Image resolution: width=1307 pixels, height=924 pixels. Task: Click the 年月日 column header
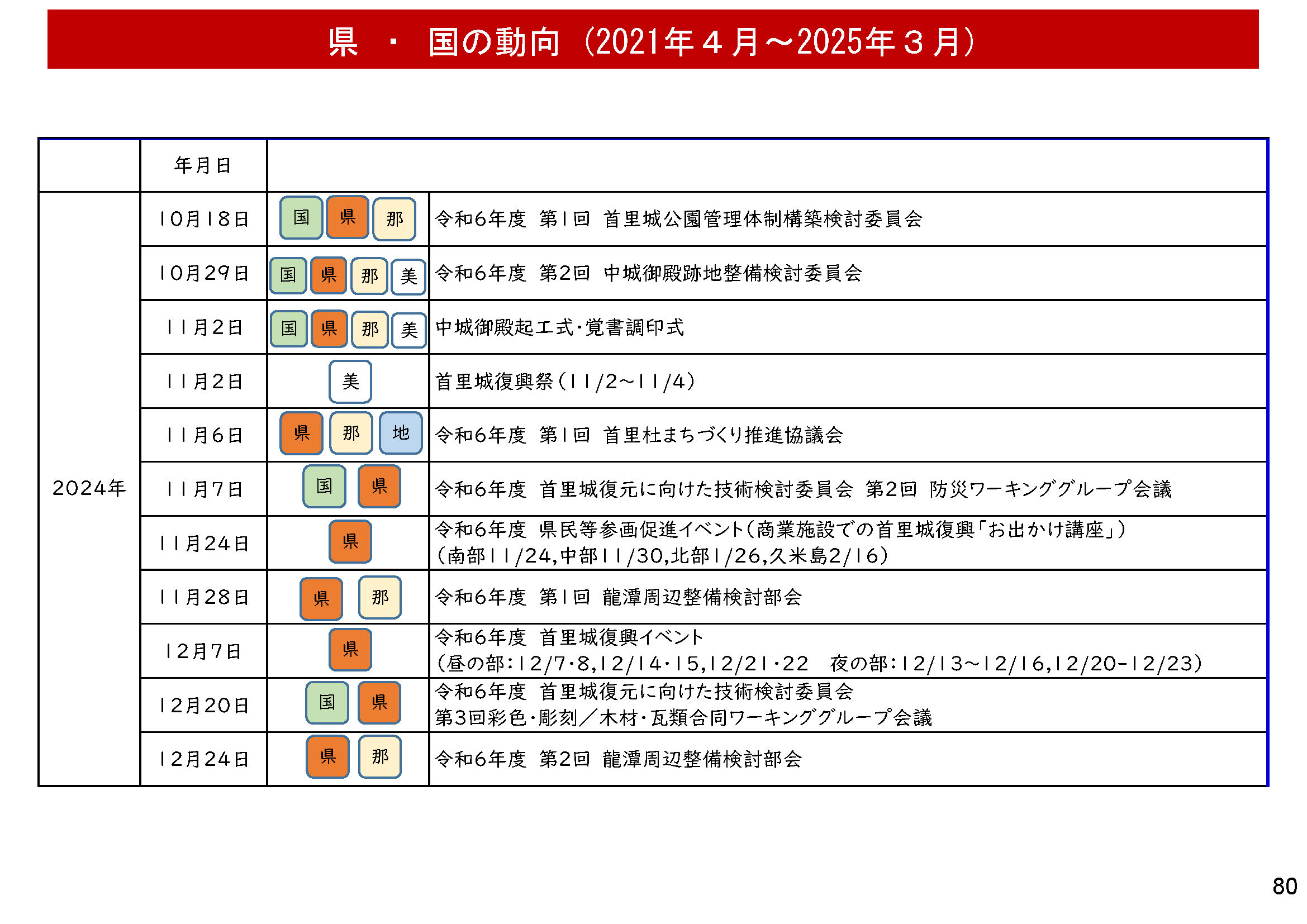pyautogui.click(x=203, y=165)
